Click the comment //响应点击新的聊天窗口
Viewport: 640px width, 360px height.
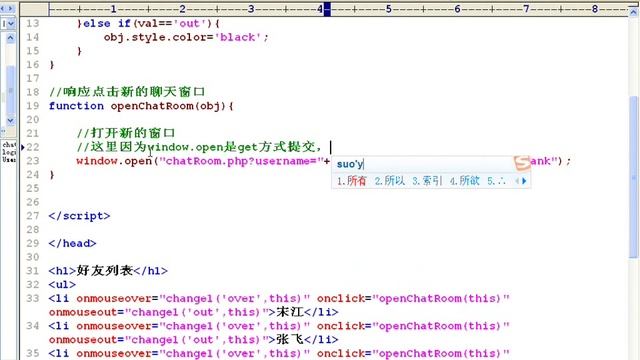pos(127,92)
